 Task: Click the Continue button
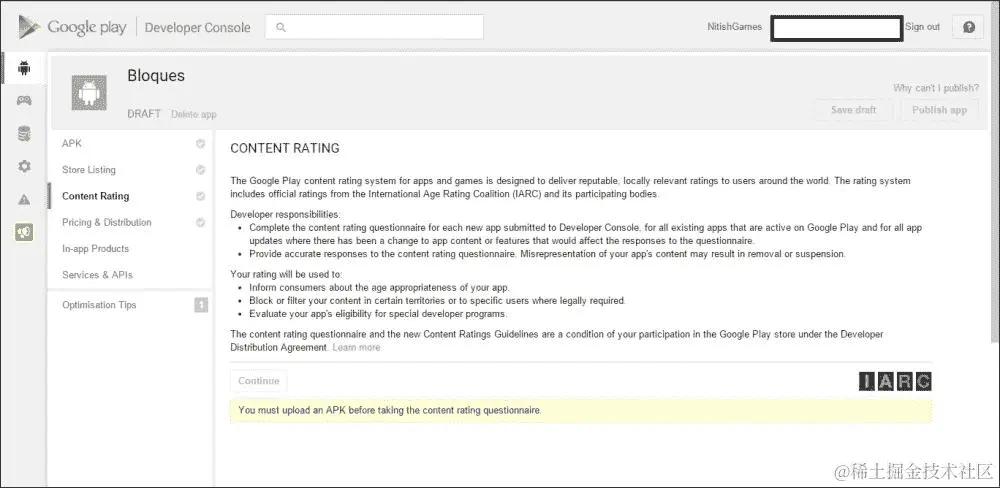259,381
